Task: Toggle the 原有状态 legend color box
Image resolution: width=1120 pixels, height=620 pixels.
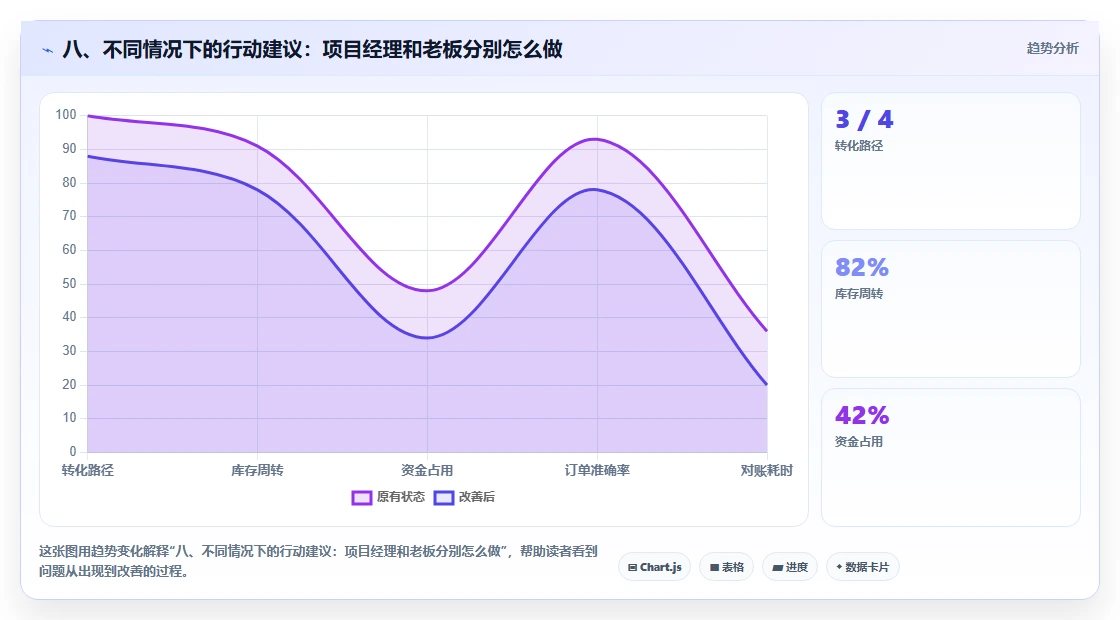Action: click(361, 497)
